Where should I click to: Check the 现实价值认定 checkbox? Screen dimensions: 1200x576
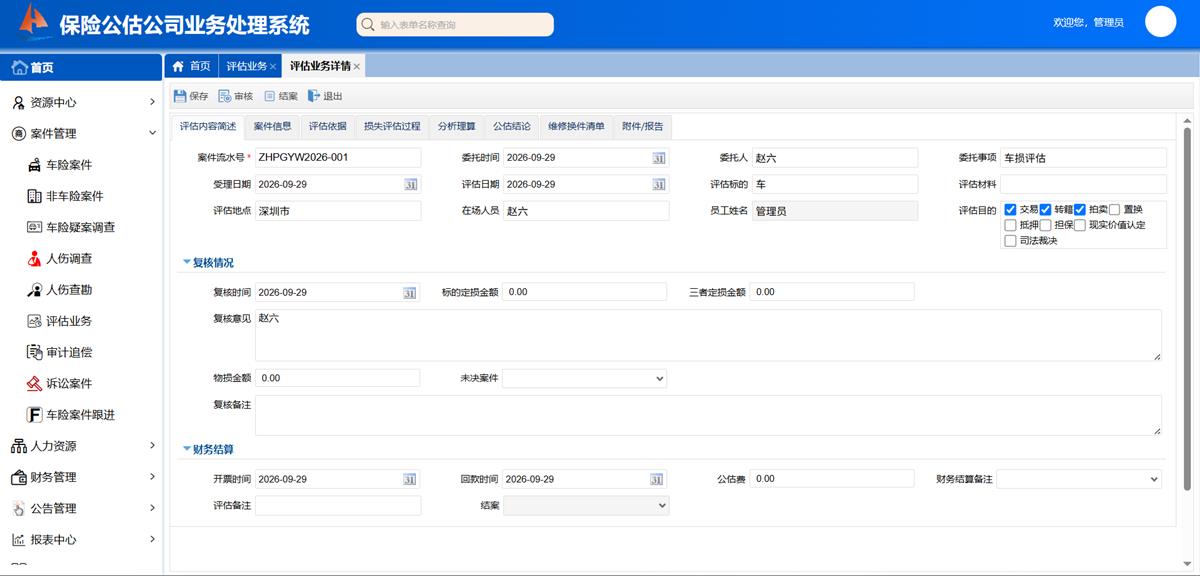point(1080,225)
